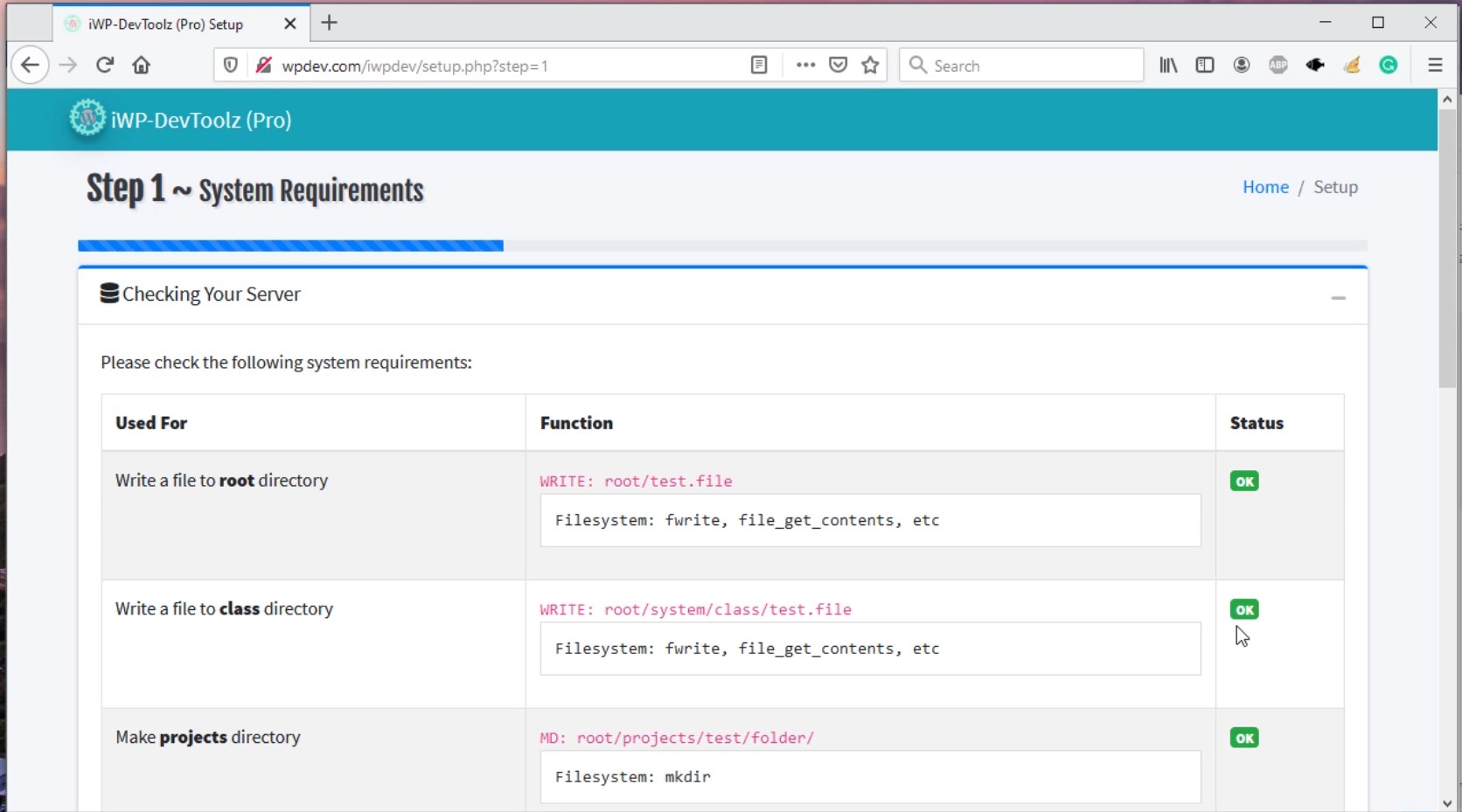This screenshot has width=1462, height=812.
Task: Click the iWP-DevToolz (Pro) header logo
Action: [181, 120]
